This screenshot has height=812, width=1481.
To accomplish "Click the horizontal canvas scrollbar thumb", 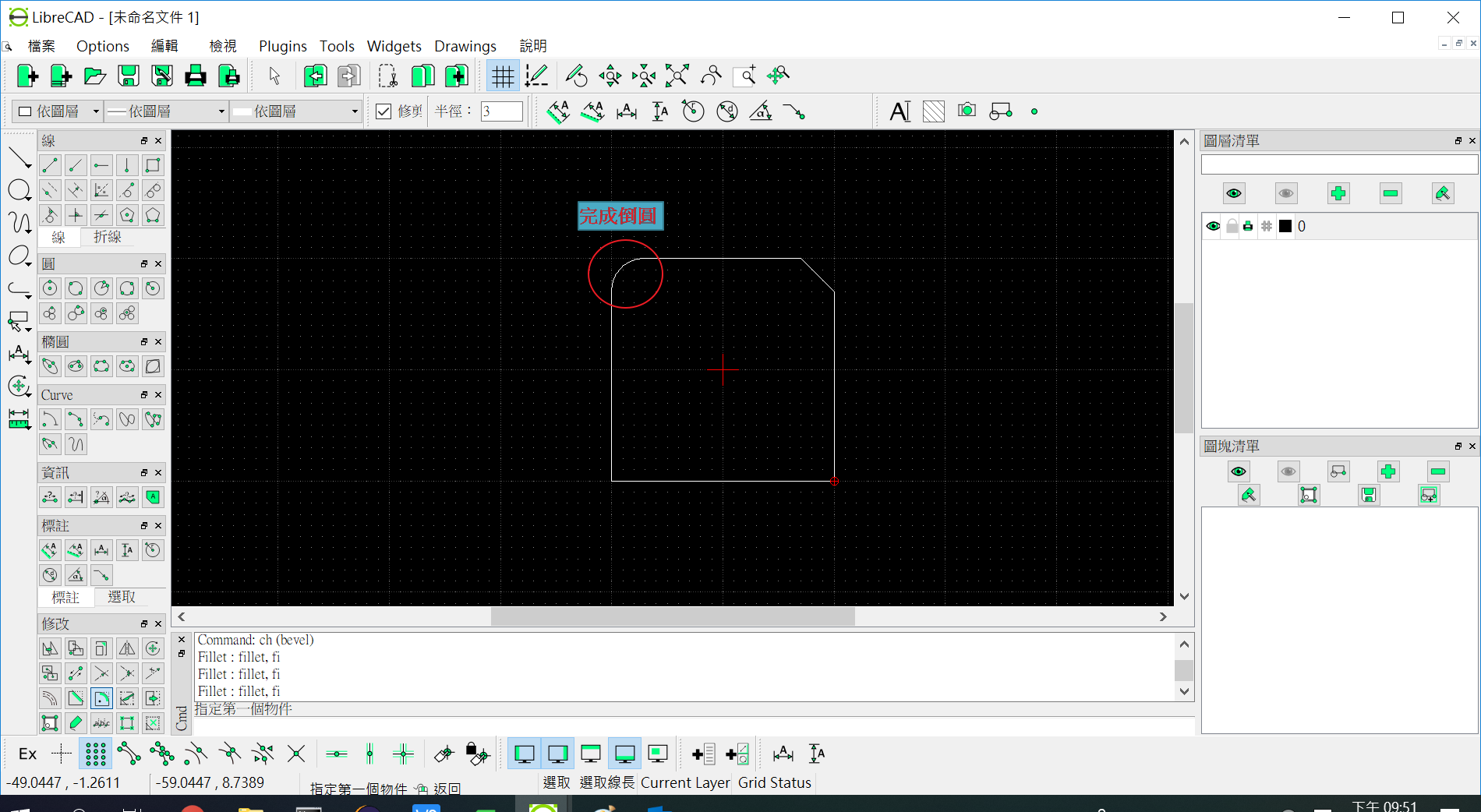I will pyautogui.click(x=673, y=616).
